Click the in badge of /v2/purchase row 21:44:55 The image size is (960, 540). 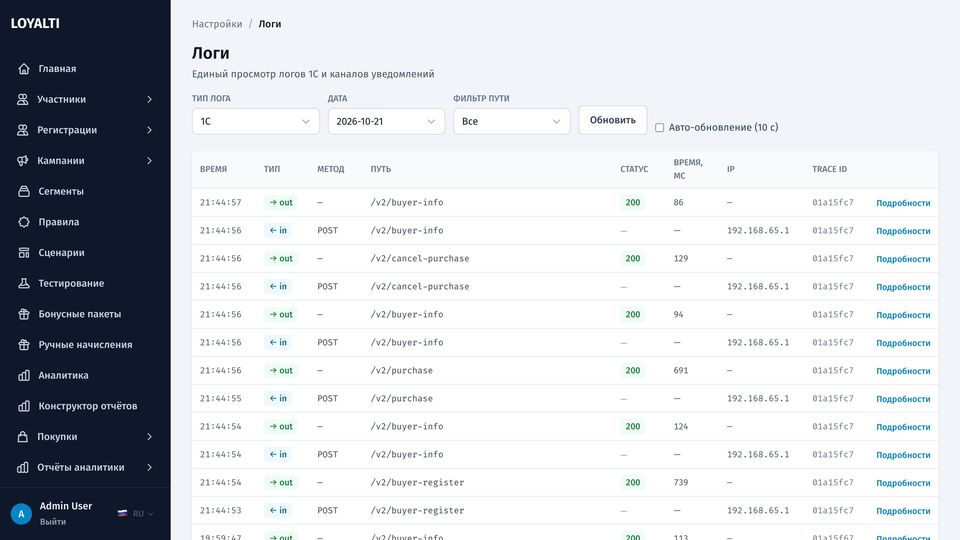tap(278, 398)
